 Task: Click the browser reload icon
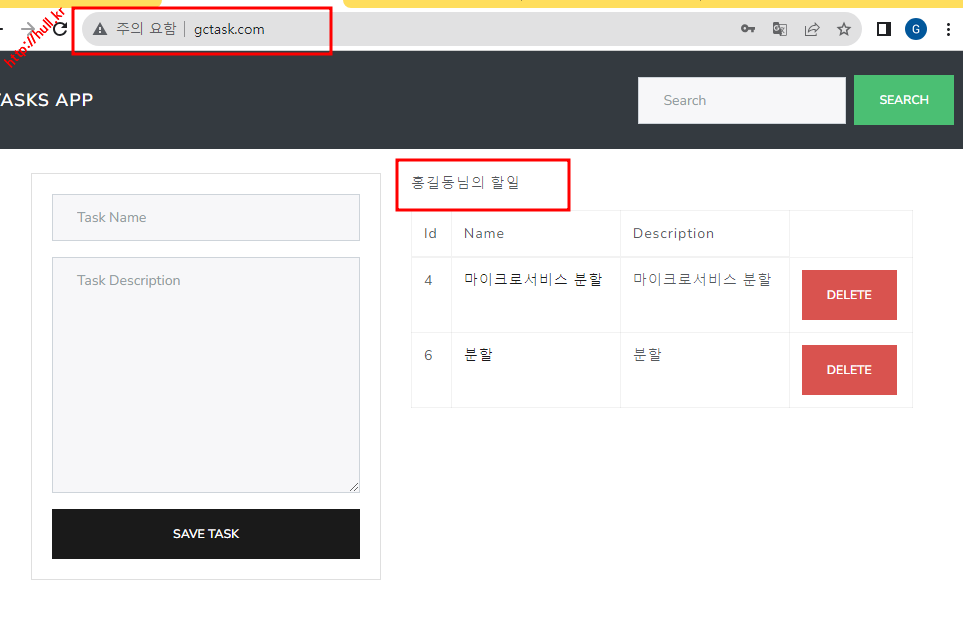click(60, 29)
